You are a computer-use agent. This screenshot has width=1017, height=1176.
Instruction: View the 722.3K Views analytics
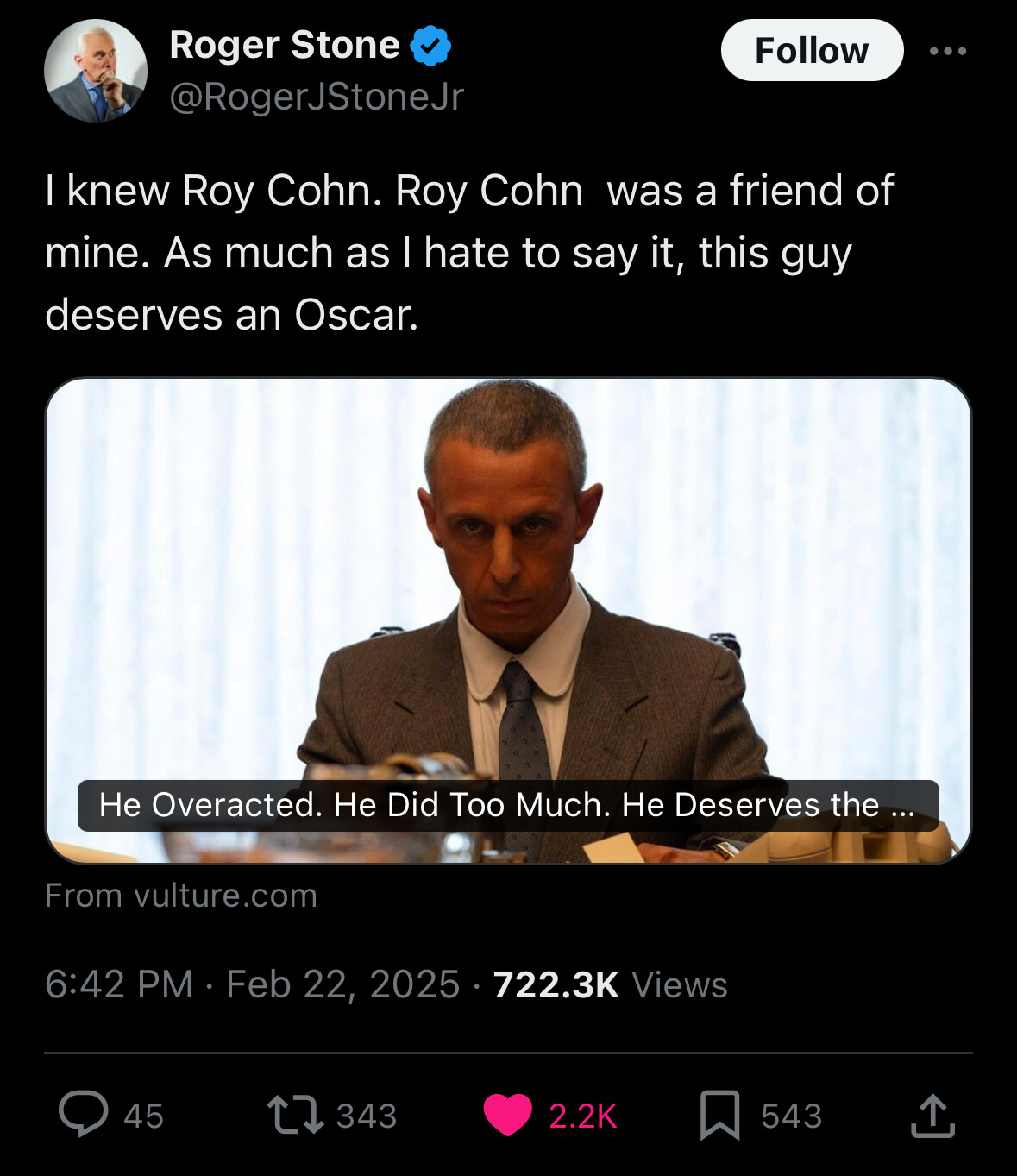[x=610, y=984]
